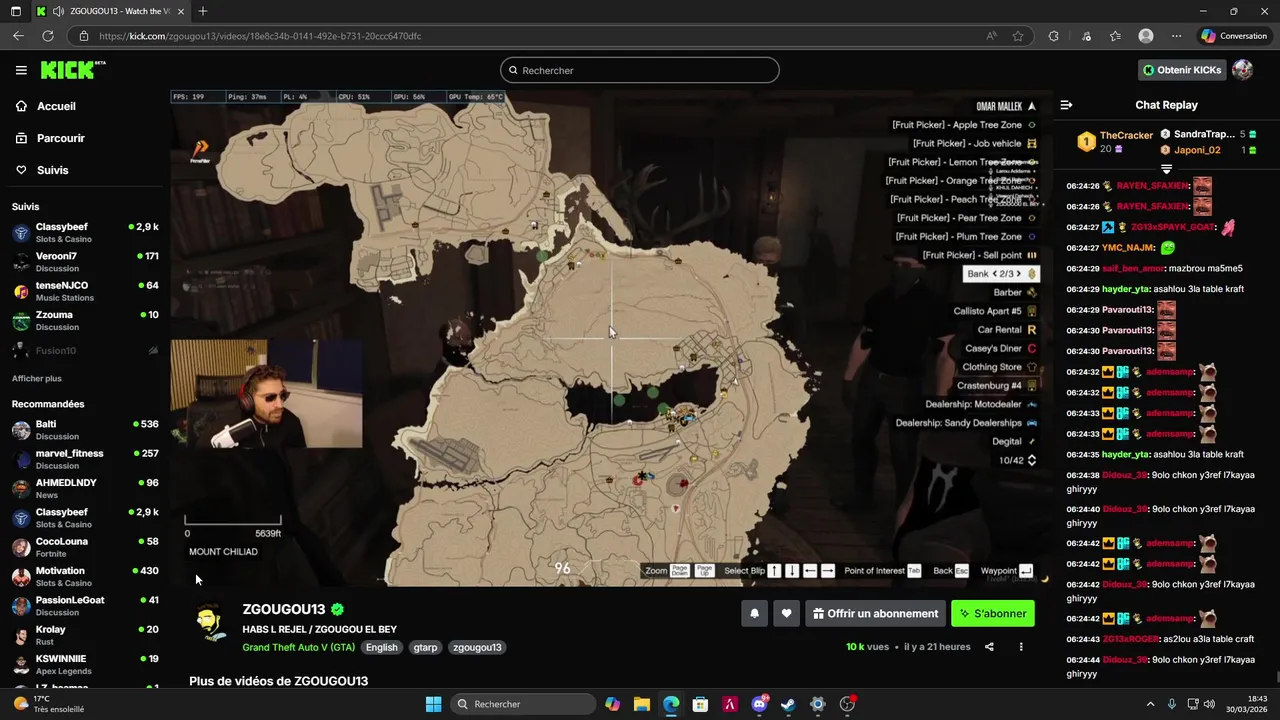The image size is (1280, 720).
Task: Open Microsoft Store from the taskbar
Action: click(700, 704)
